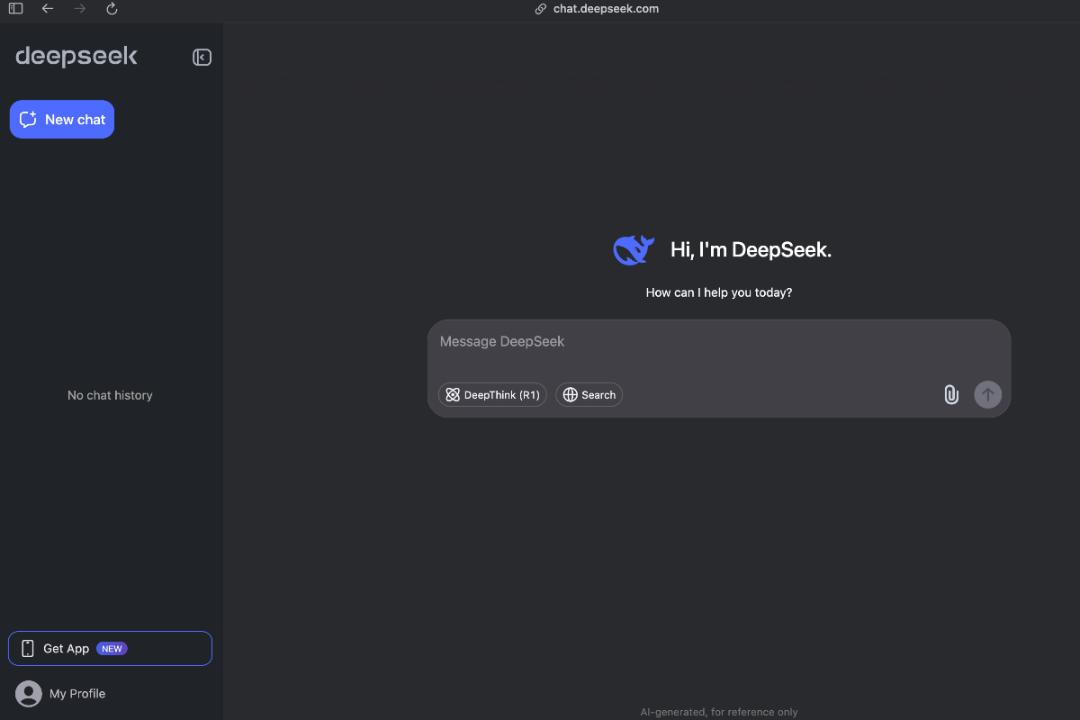Reload the page
1080x720 pixels.
tap(112, 9)
